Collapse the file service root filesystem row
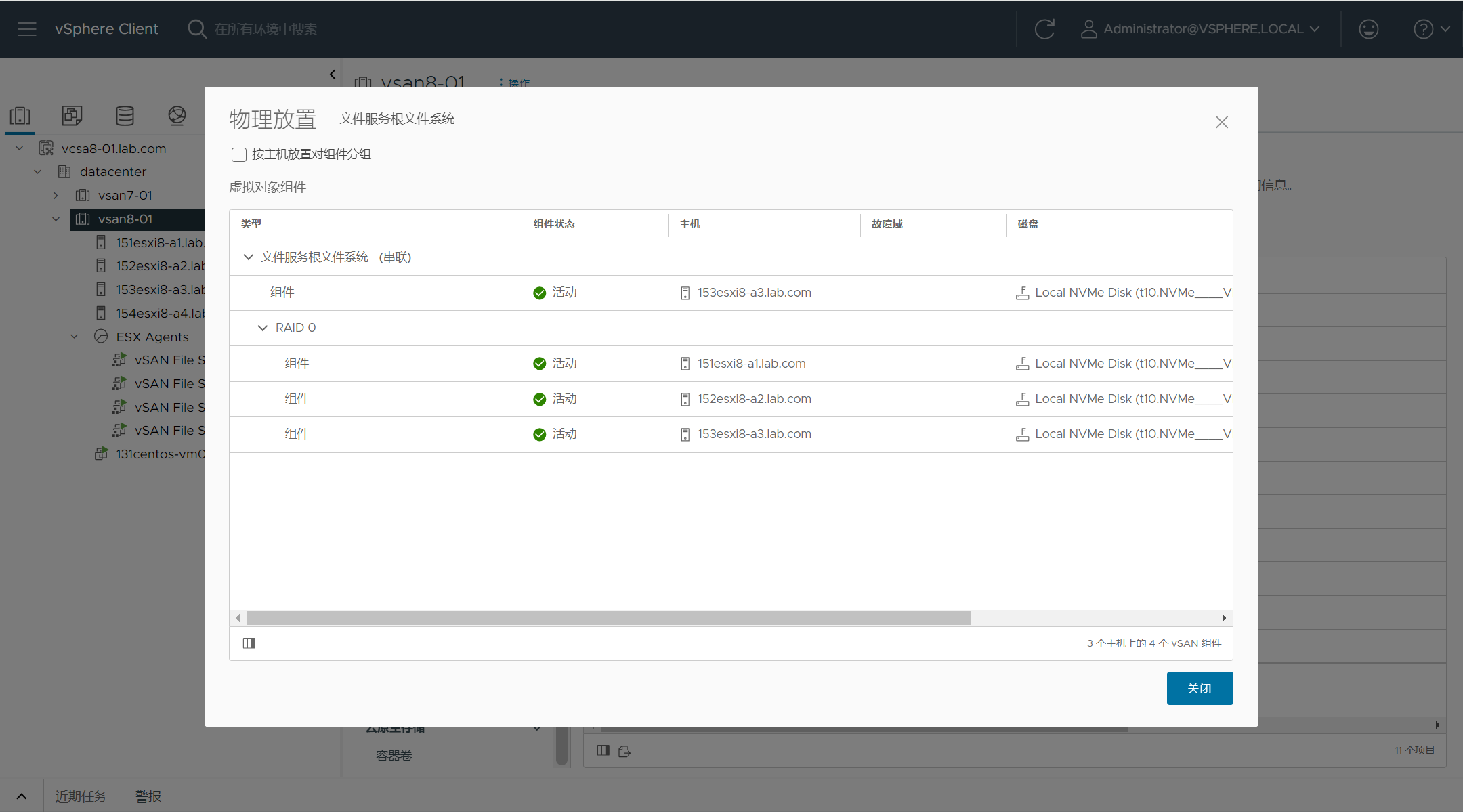Viewport: 1463px width, 812px height. (x=248, y=257)
